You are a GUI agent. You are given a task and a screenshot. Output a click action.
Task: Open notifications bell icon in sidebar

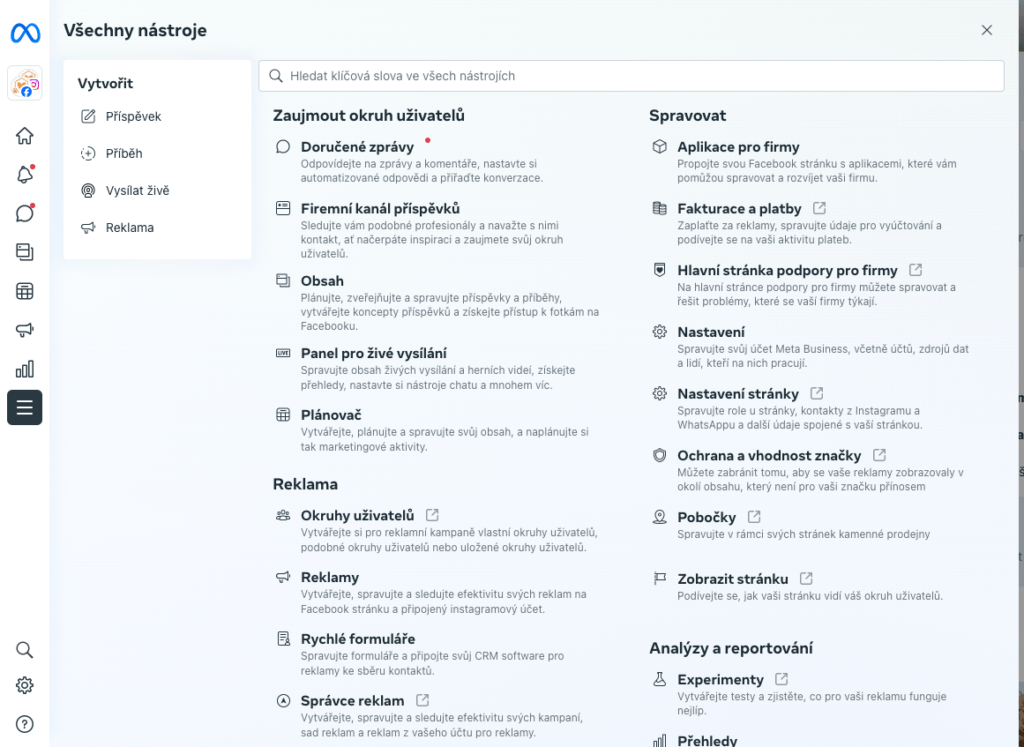click(x=24, y=175)
